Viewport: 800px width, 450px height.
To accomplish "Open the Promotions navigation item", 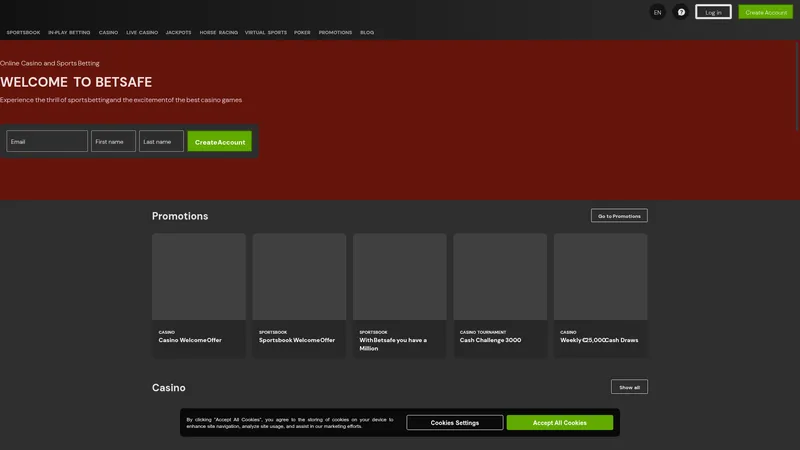I will [x=335, y=32].
